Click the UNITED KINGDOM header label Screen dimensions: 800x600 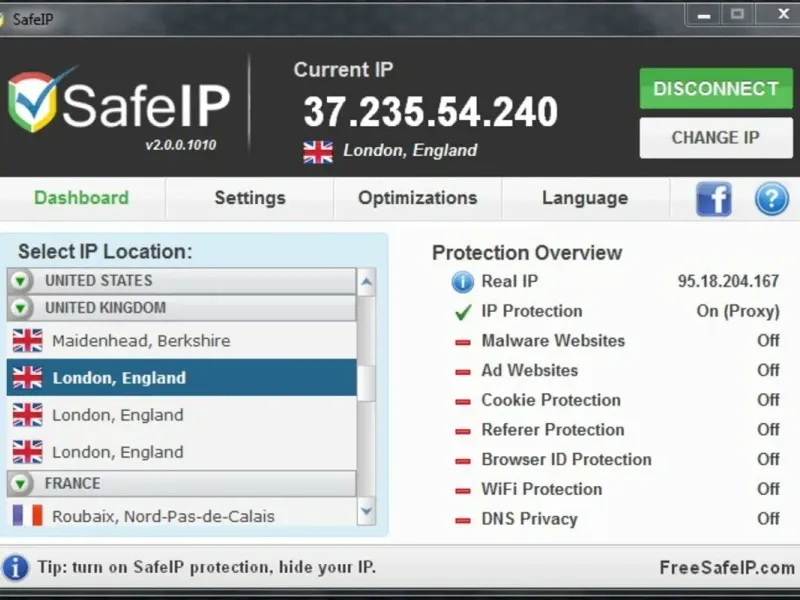(106, 308)
